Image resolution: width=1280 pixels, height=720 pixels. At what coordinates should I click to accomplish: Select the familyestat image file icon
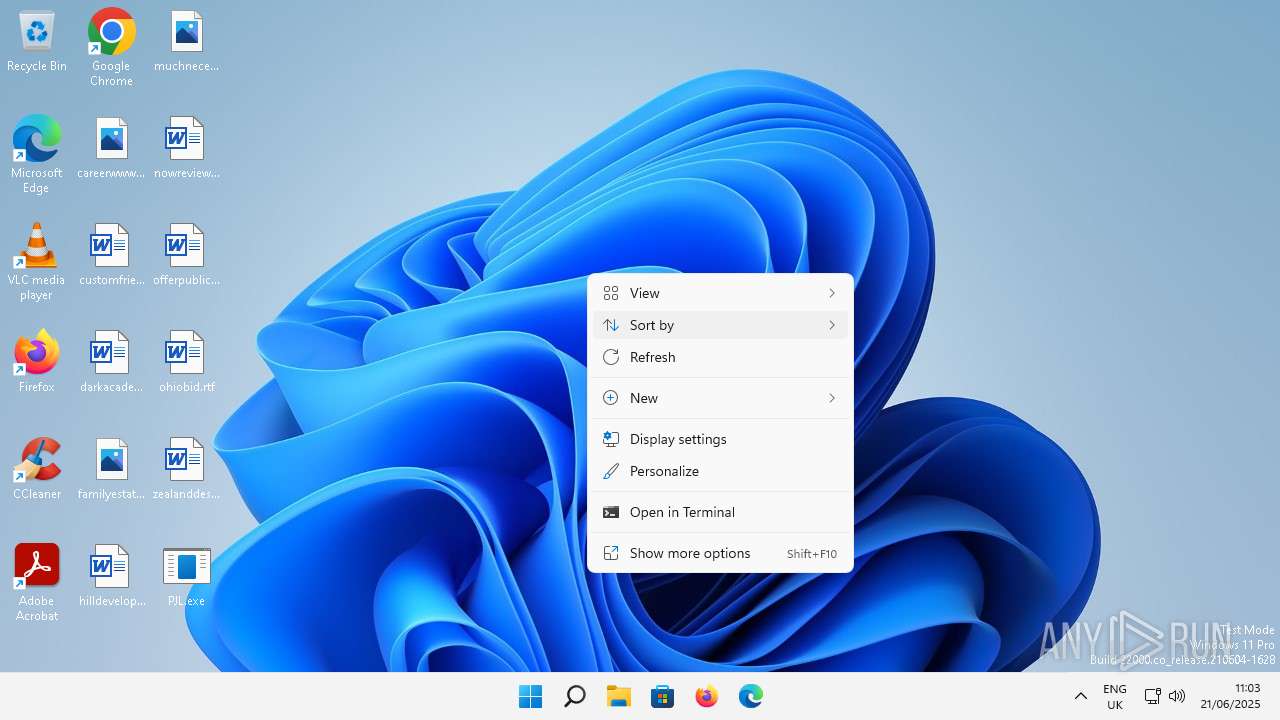tap(111, 469)
